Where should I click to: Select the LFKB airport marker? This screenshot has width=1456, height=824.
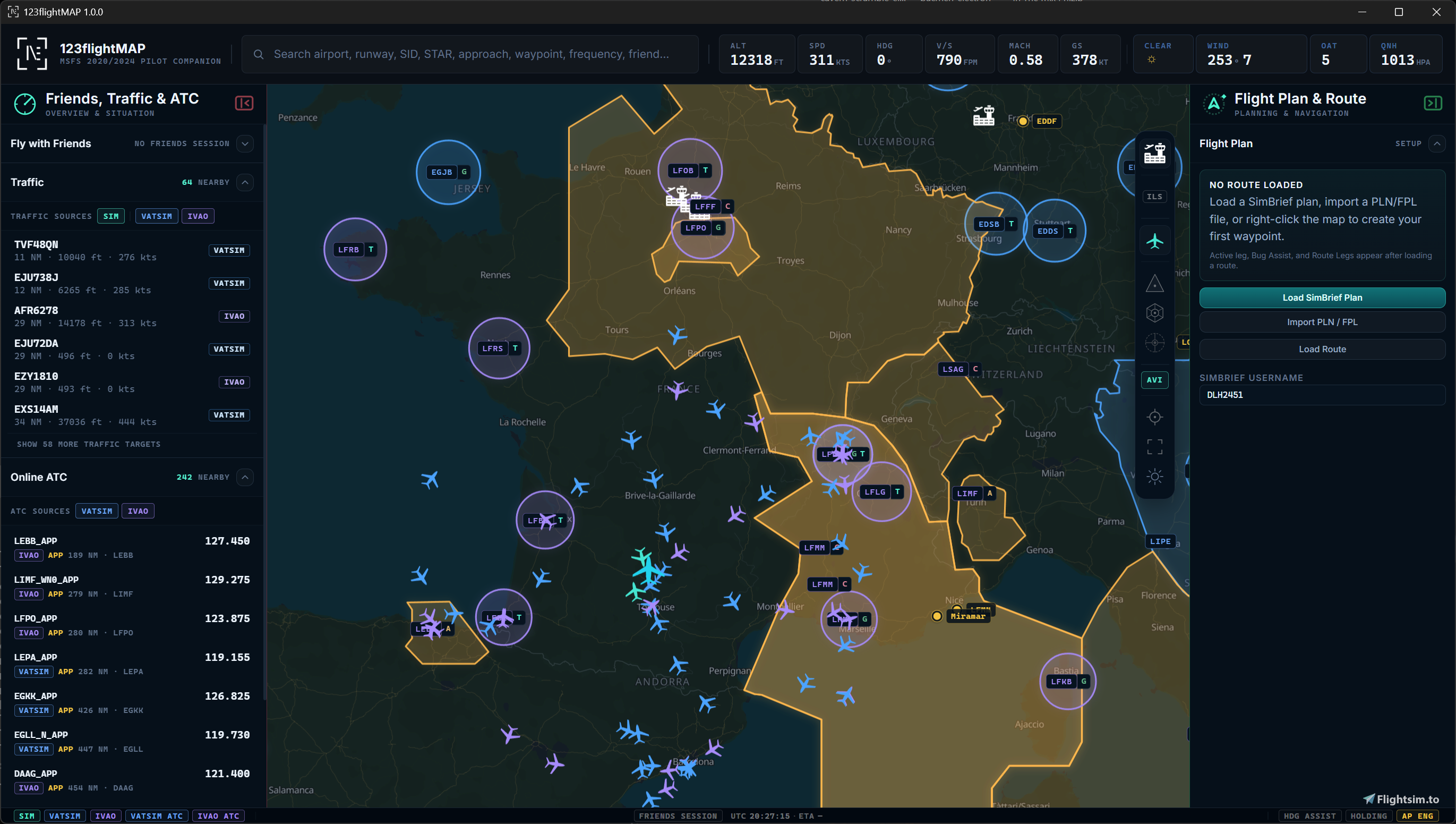tap(1068, 682)
